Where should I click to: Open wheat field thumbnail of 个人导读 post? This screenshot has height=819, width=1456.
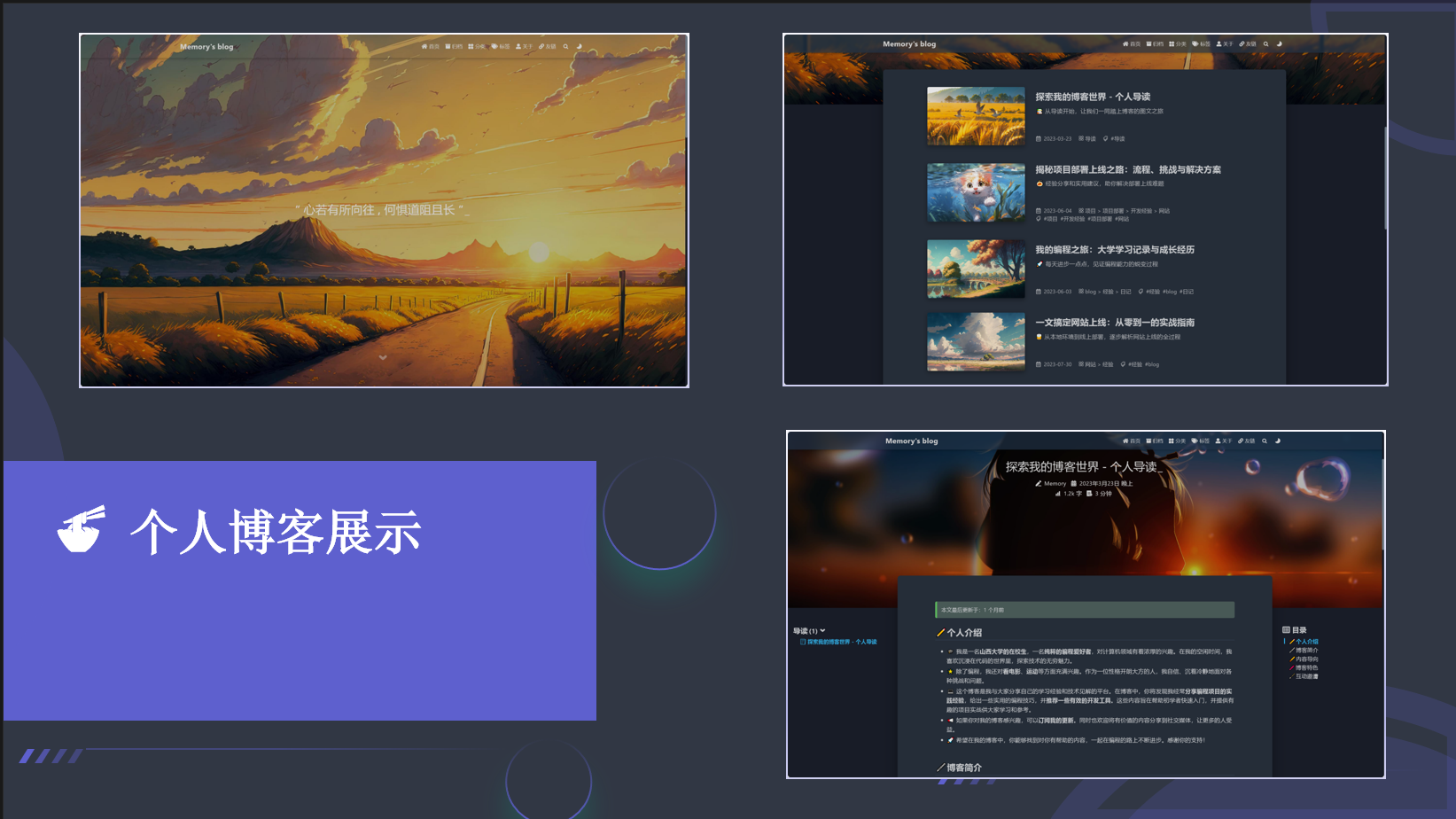click(x=976, y=116)
